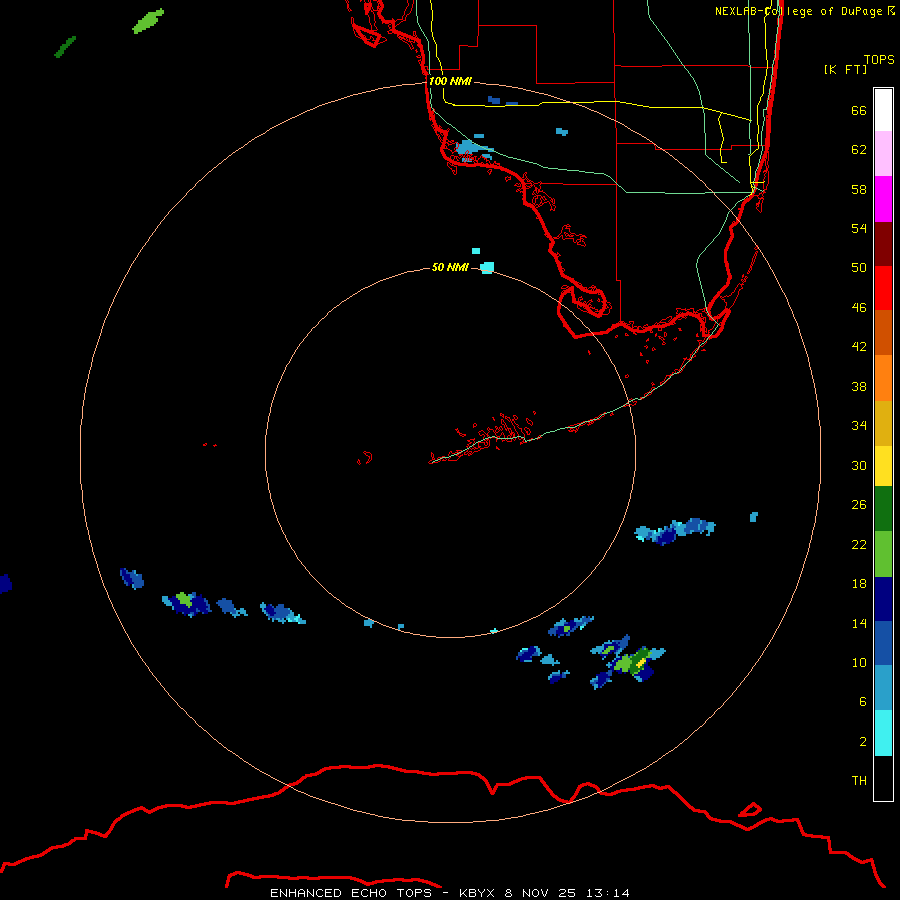Click the 46 legend value
Screen dimensions: 900x900
tap(859, 307)
